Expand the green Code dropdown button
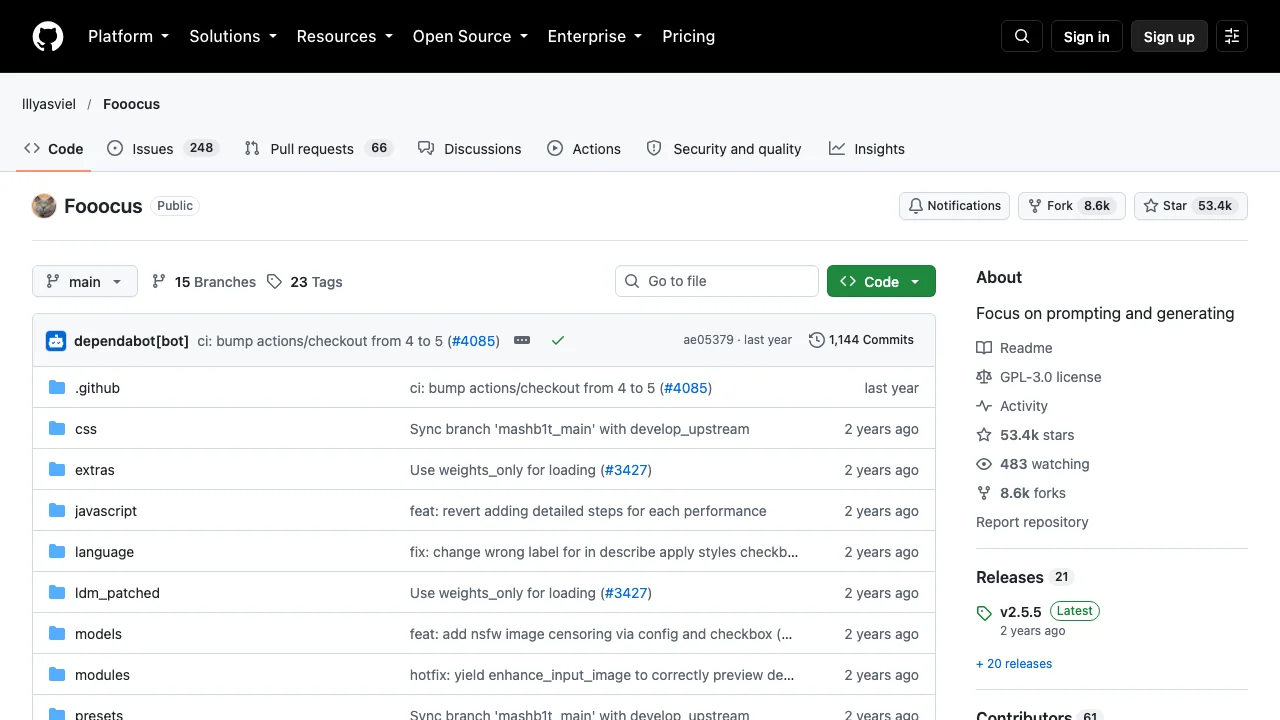The height and width of the screenshot is (720, 1280). click(881, 282)
